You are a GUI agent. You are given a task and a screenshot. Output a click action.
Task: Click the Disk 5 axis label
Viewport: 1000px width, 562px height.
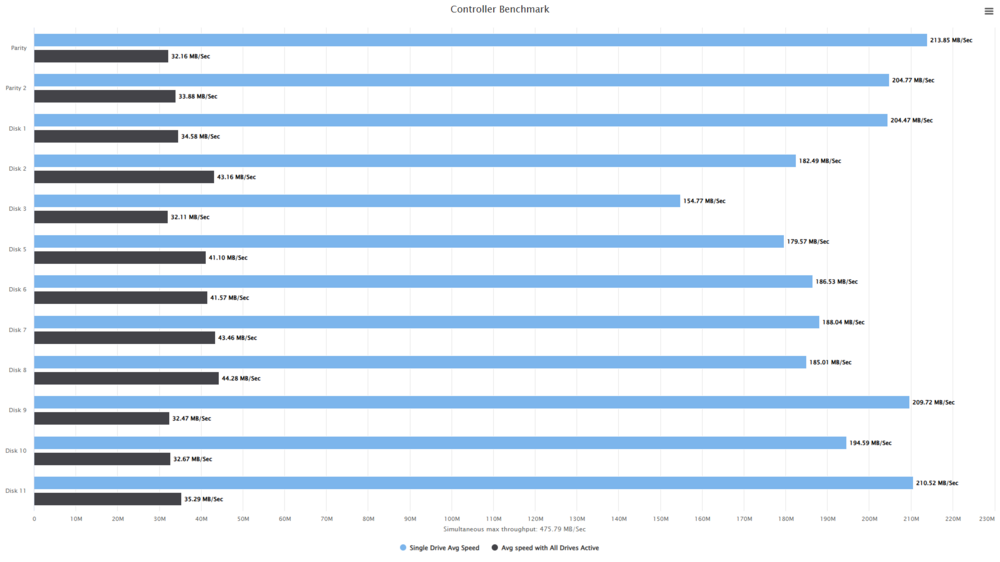pyautogui.click(x=17, y=249)
